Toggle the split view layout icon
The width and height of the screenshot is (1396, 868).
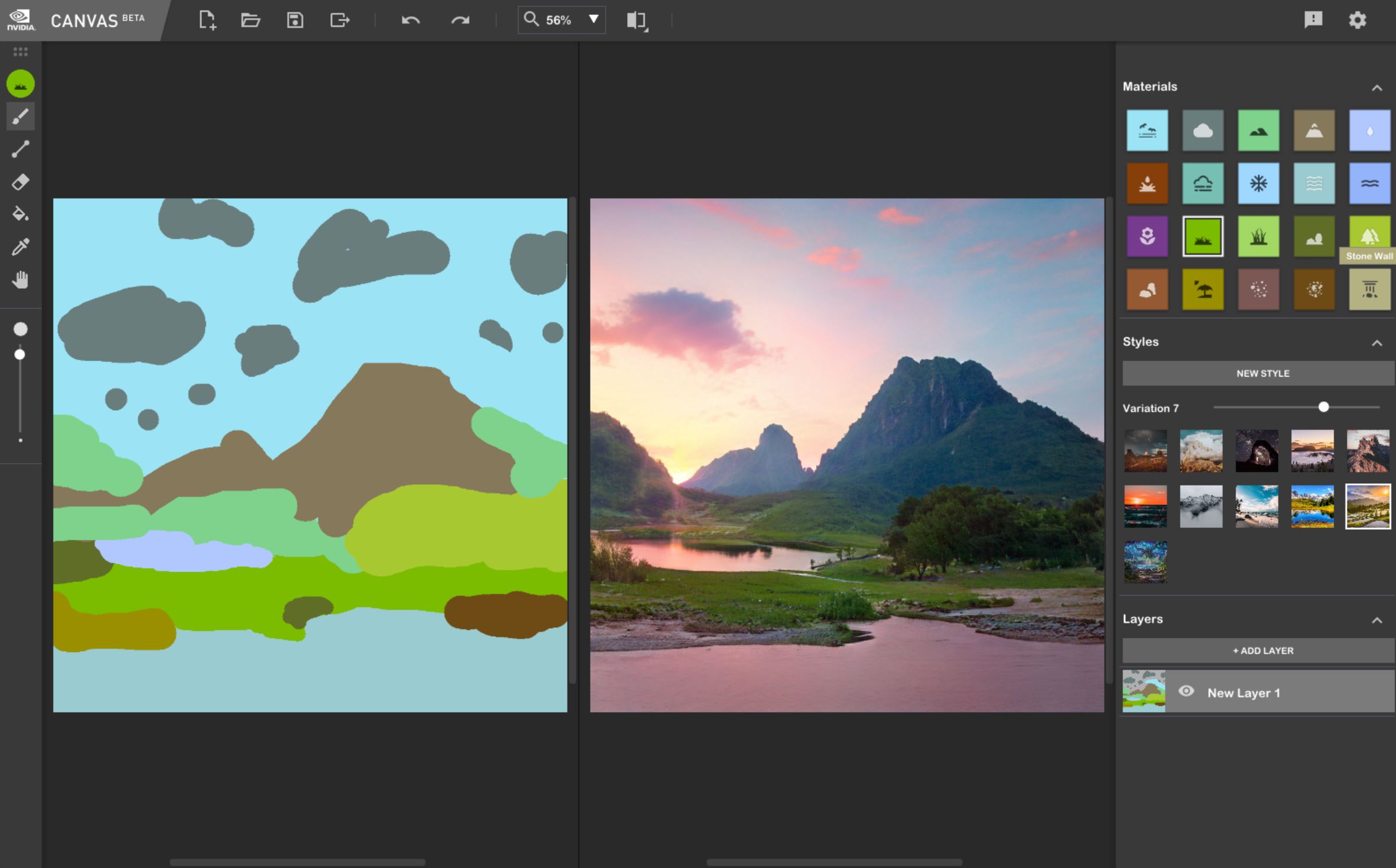tap(636, 21)
